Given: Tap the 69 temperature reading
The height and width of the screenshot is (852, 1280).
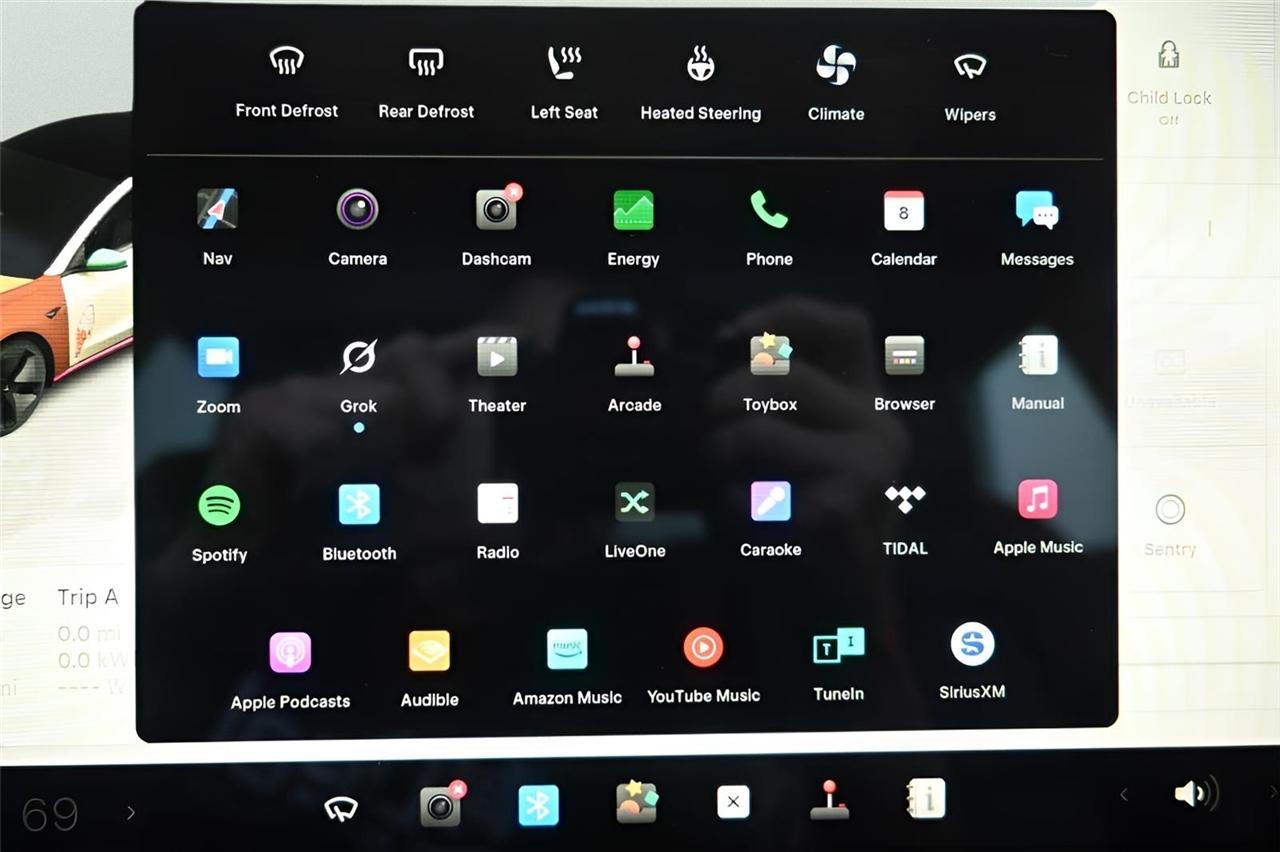Looking at the screenshot, I should [50, 815].
